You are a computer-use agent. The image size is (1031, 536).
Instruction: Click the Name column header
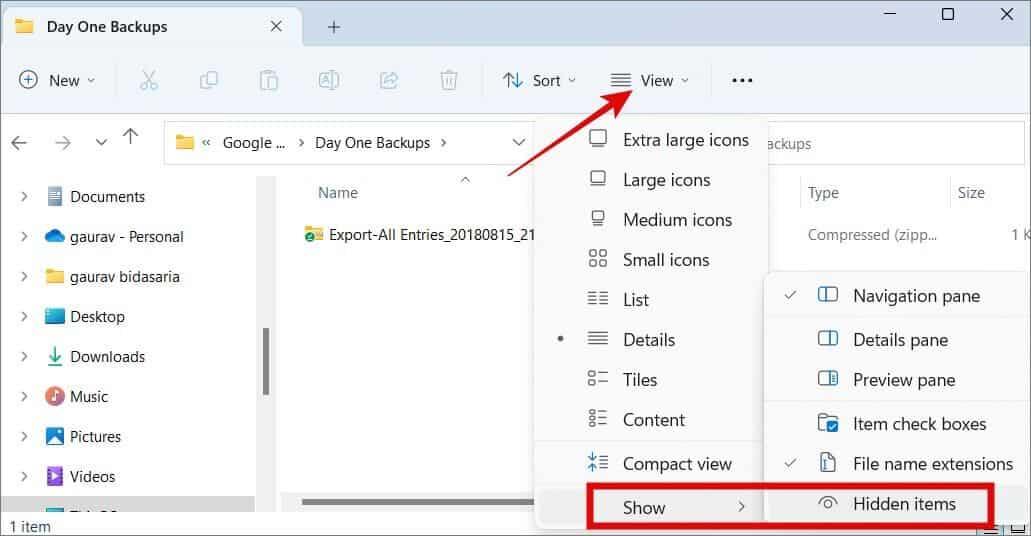[x=338, y=193]
